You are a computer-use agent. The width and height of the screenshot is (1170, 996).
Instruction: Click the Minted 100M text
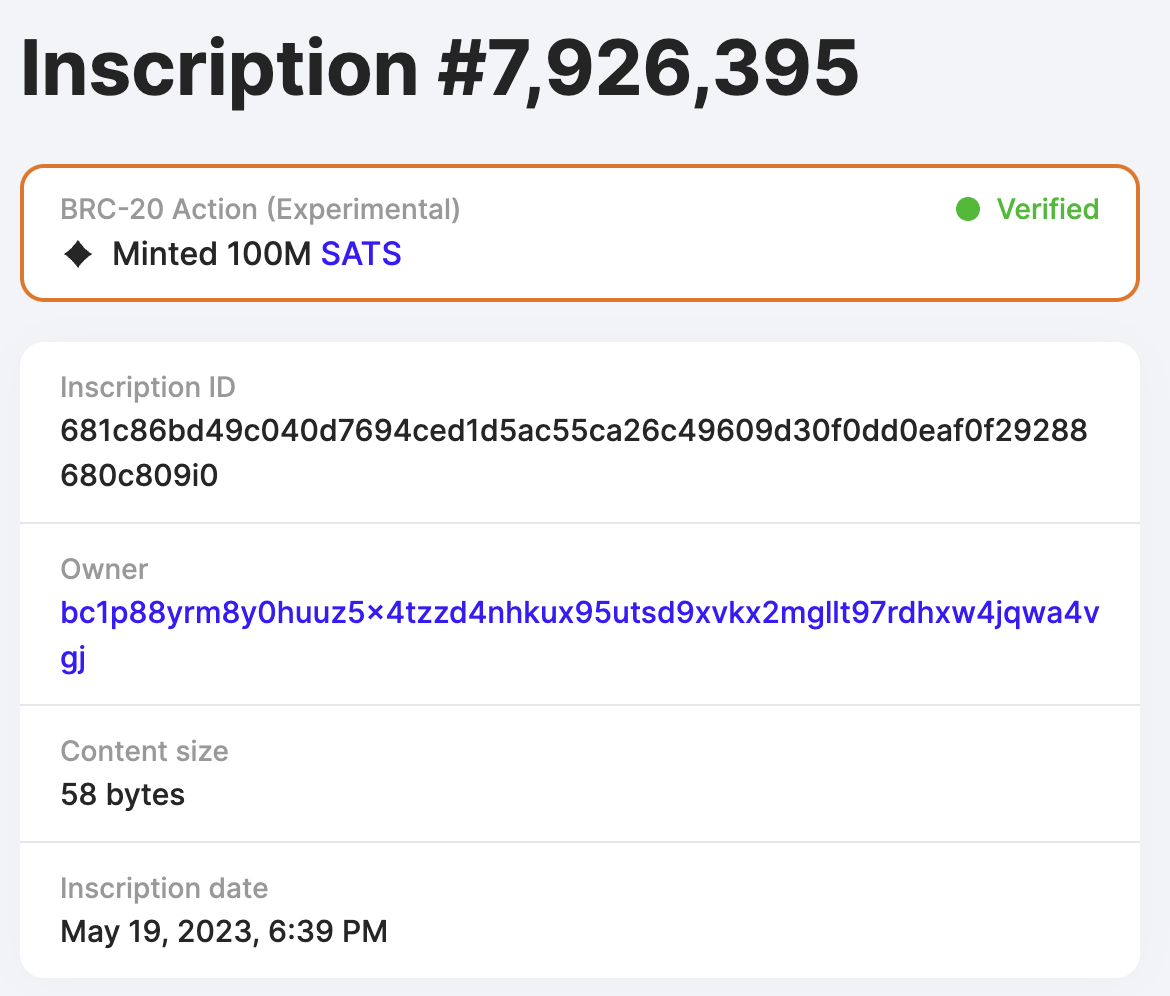pos(212,254)
